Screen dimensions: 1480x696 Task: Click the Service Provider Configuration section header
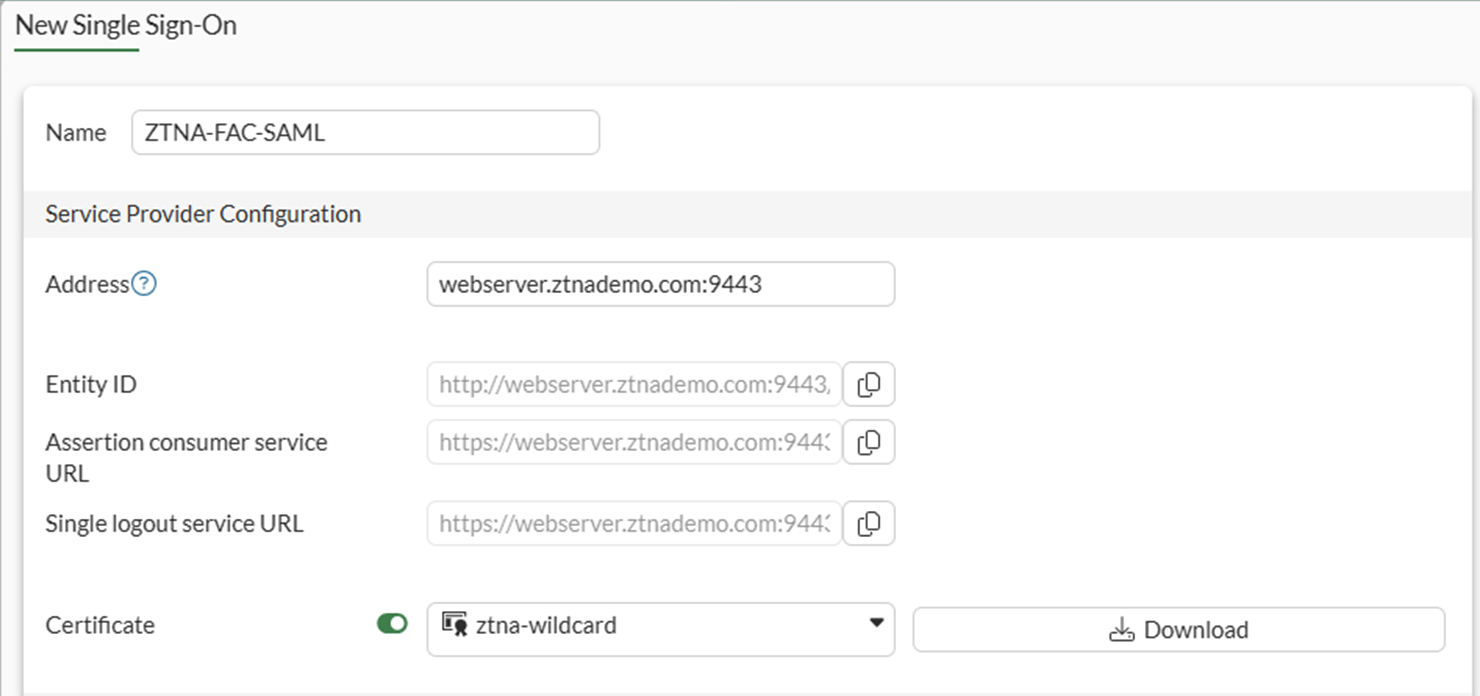click(x=203, y=214)
